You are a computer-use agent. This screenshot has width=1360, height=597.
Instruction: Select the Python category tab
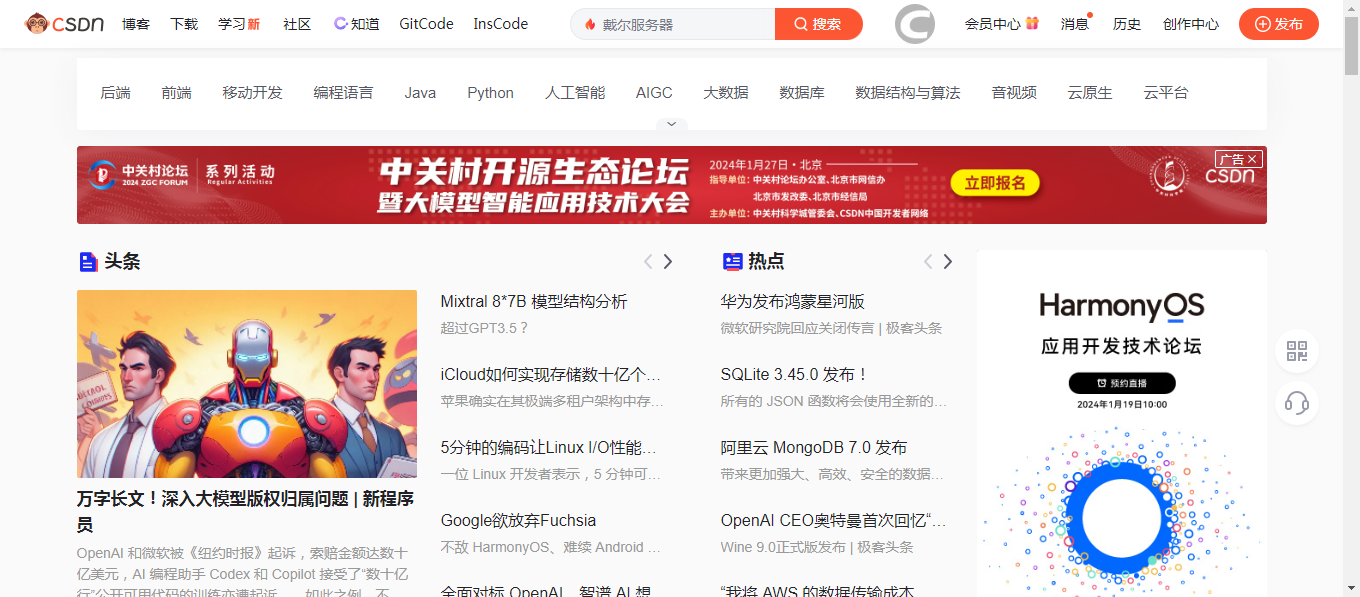click(x=491, y=93)
